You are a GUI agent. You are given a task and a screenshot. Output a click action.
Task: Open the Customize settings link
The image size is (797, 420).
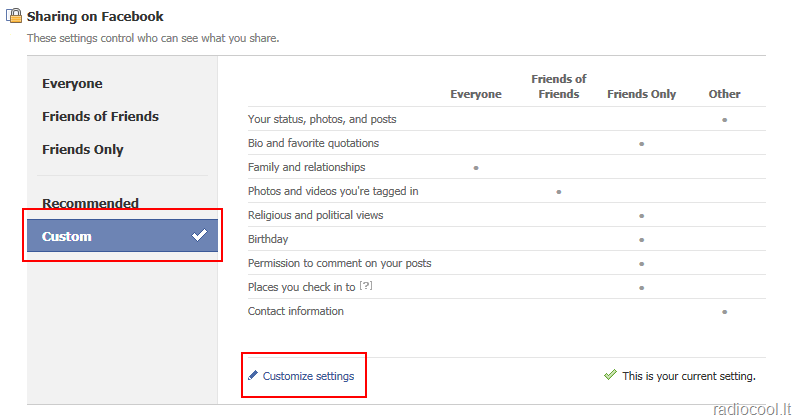[x=308, y=376]
